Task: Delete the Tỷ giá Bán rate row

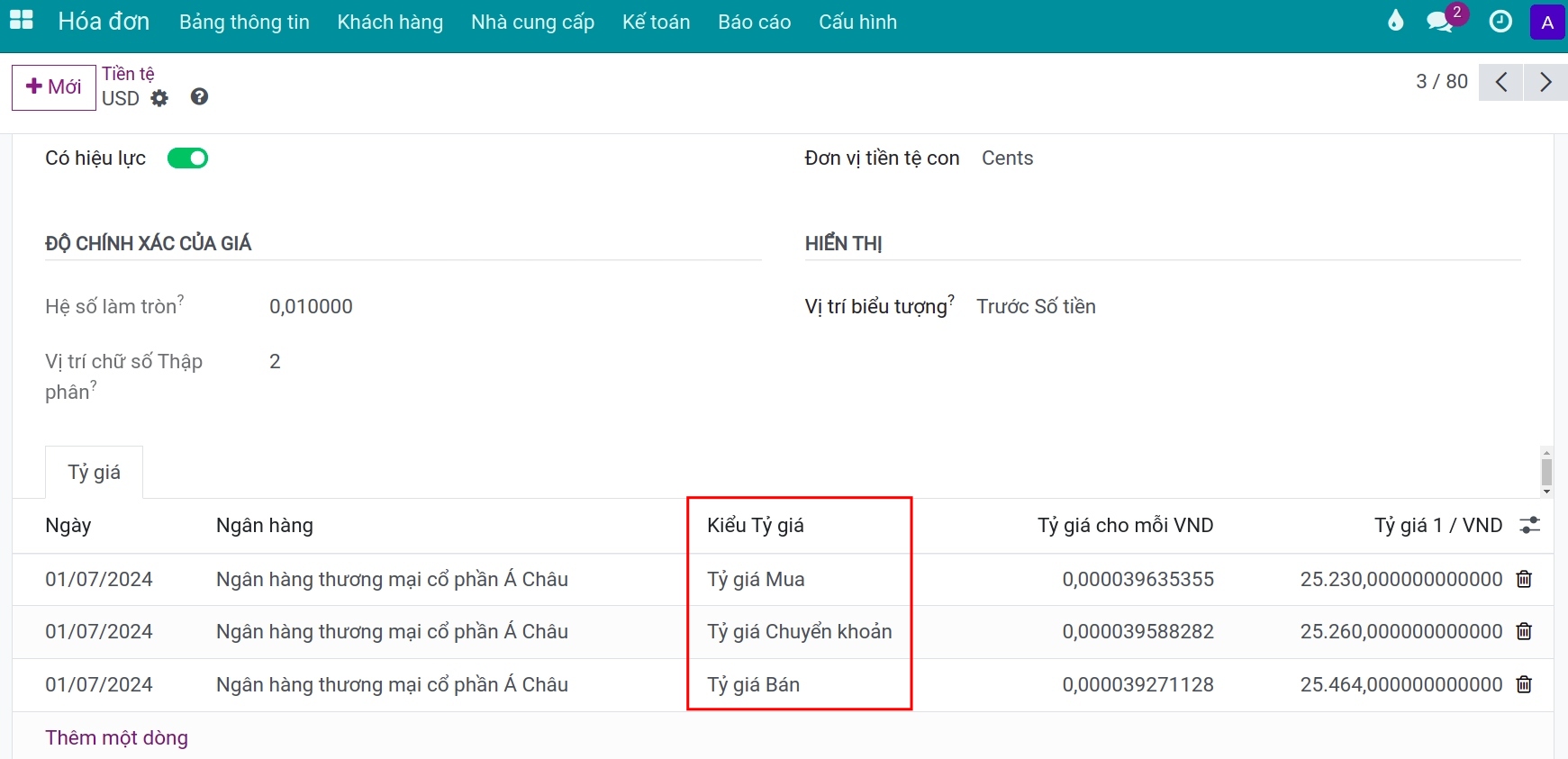Action: [x=1524, y=684]
